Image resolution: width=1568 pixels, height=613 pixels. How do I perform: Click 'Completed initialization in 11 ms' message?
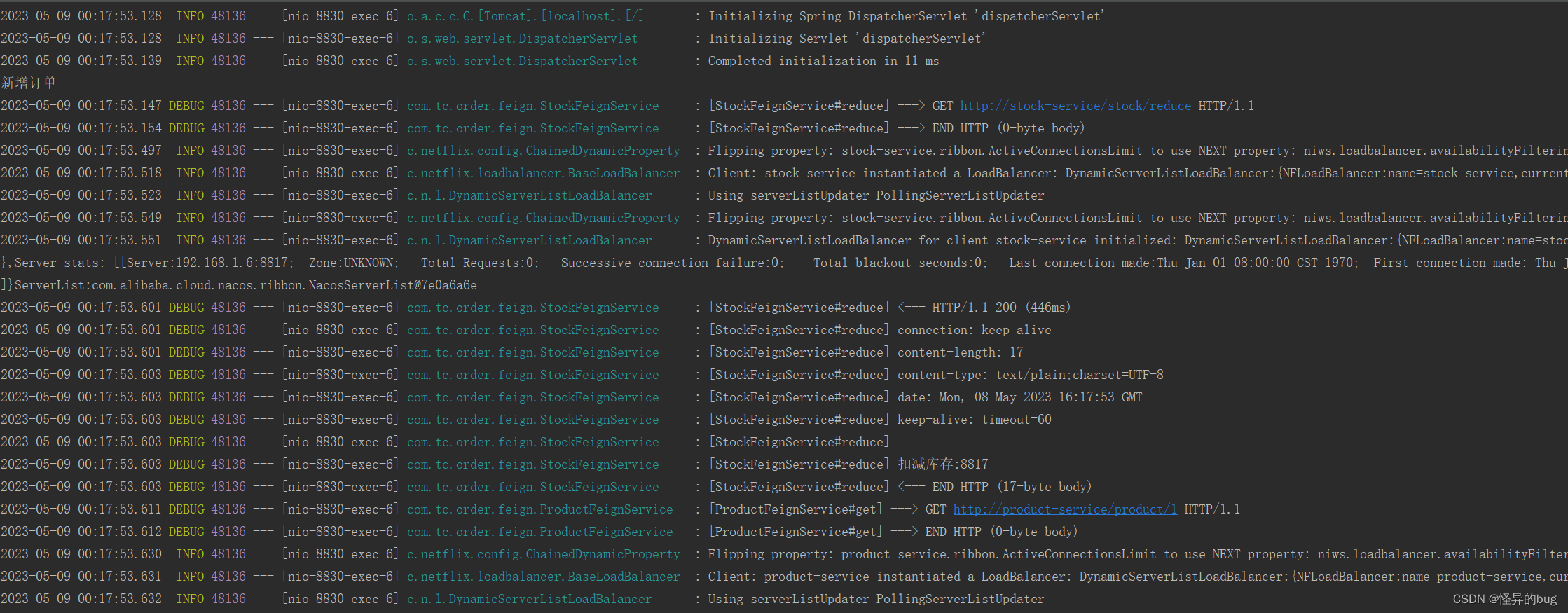pyautogui.click(x=823, y=61)
